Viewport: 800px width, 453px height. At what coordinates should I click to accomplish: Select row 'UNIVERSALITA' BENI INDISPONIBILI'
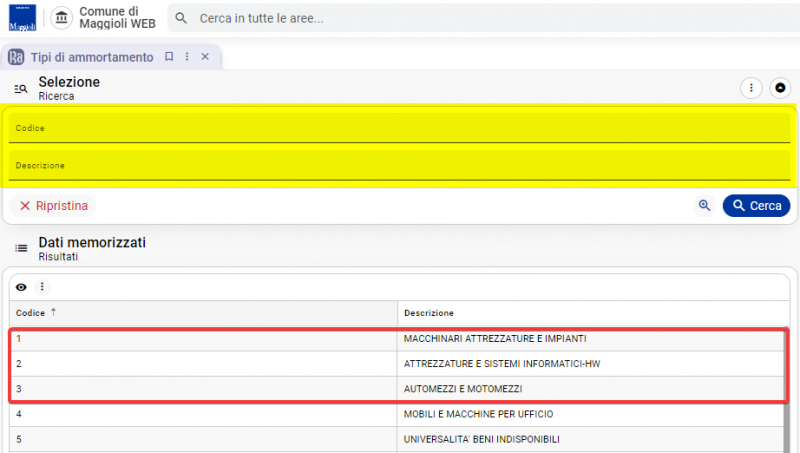coord(397,439)
